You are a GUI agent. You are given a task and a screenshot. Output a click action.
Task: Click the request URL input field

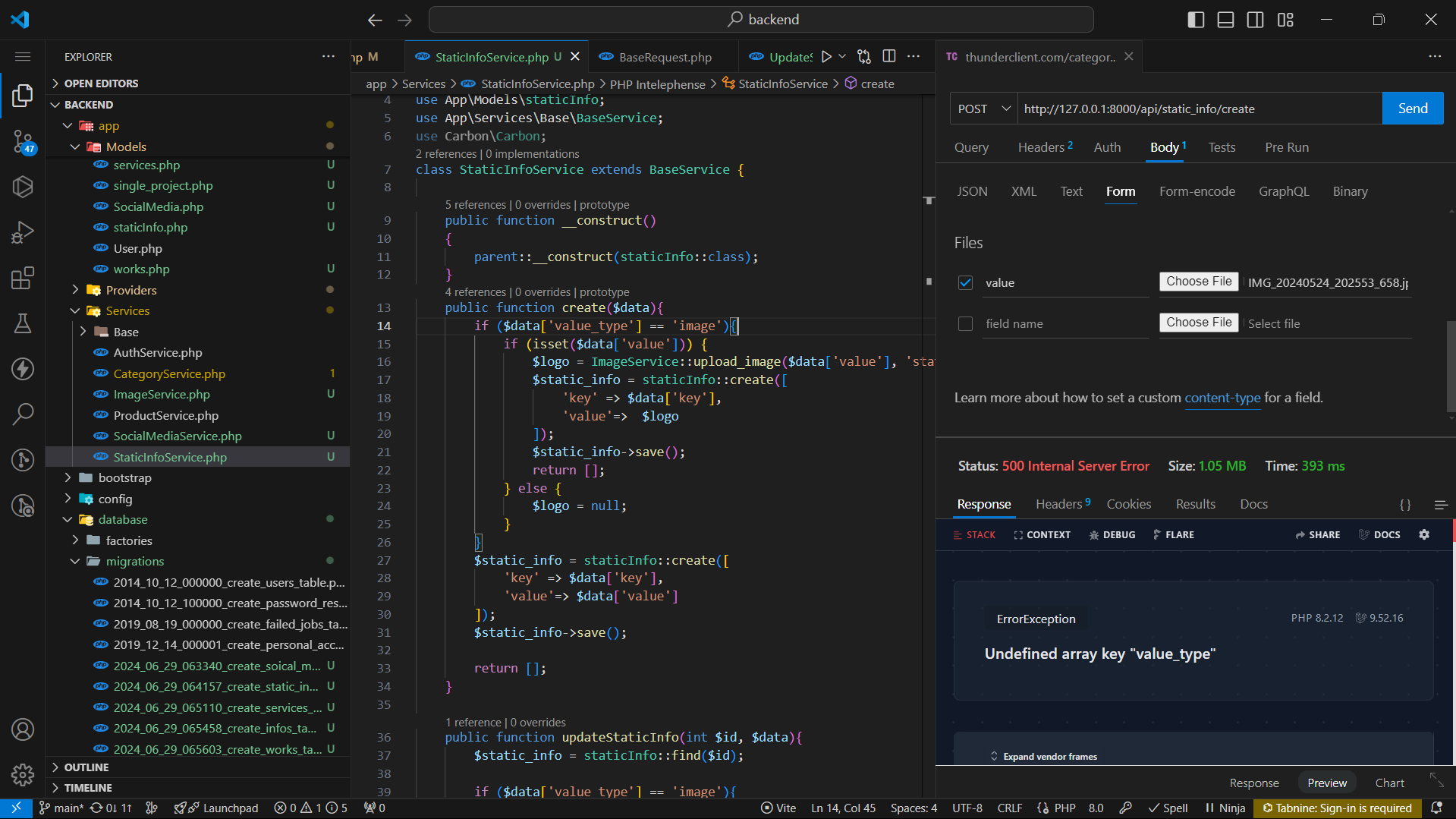coord(1199,109)
